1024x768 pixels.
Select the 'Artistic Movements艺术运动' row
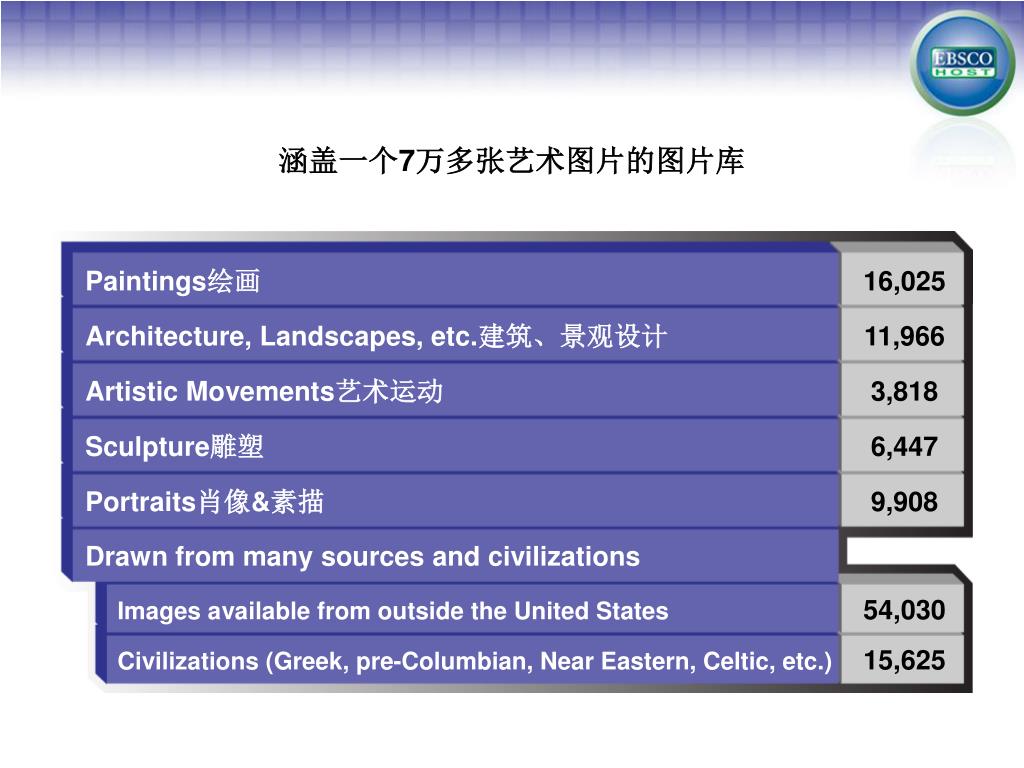tap(455, 391)
